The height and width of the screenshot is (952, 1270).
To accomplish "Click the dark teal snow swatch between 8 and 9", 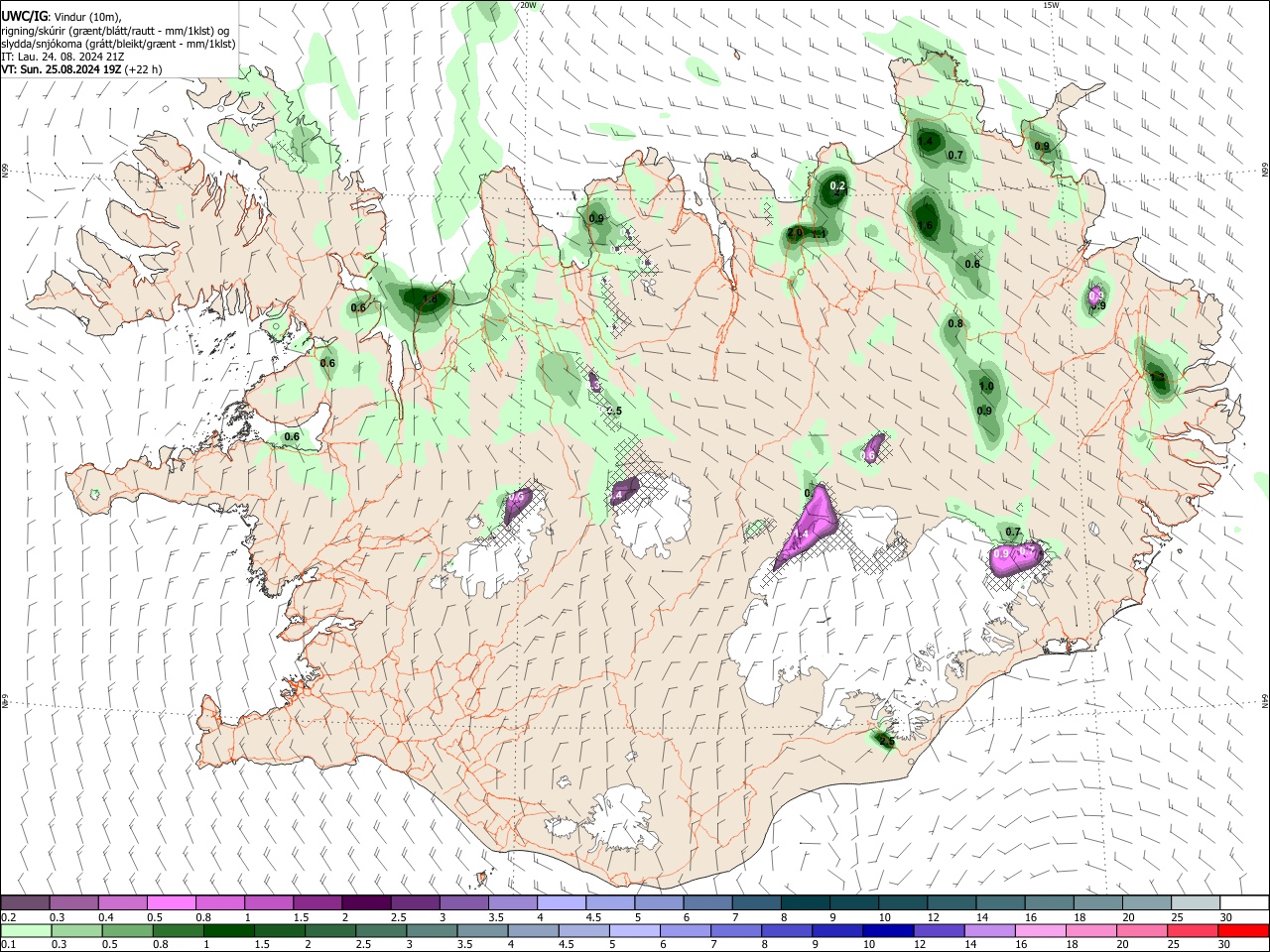I will pyautogui.click(x=805, y=902).
